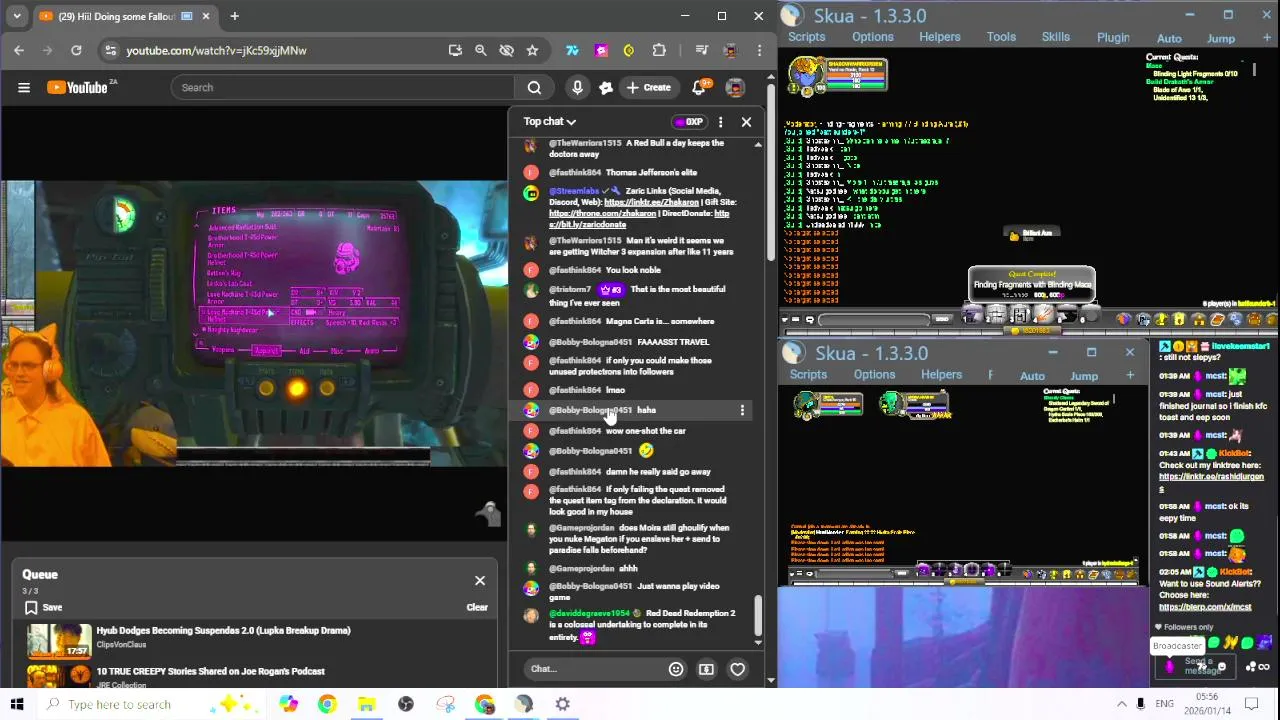Open the throne.com/zharkon gift link
Screen dimensions: 1280x720
[603, 213]
